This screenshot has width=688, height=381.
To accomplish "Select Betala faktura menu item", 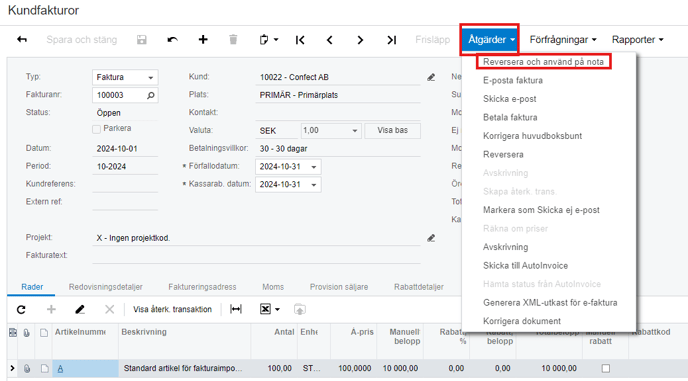I will point(510,117).
